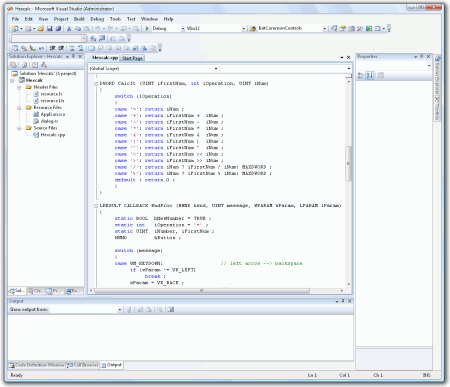Screen dimensions: 450x387
Task: Start debugging with the green play icon
Action: coord(147,29)
